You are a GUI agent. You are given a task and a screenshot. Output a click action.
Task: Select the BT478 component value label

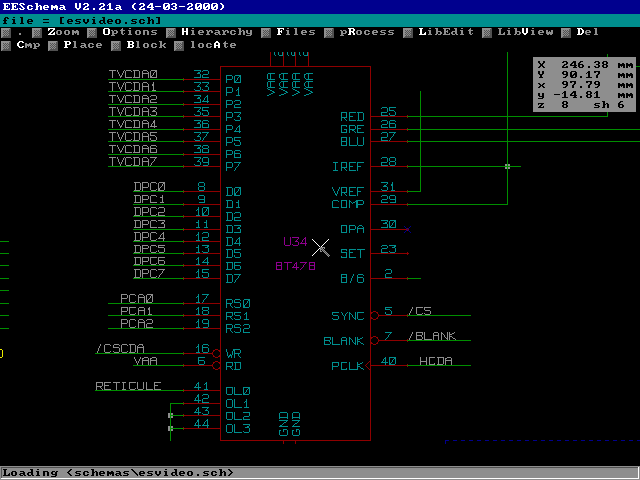[x=296, y=266]
